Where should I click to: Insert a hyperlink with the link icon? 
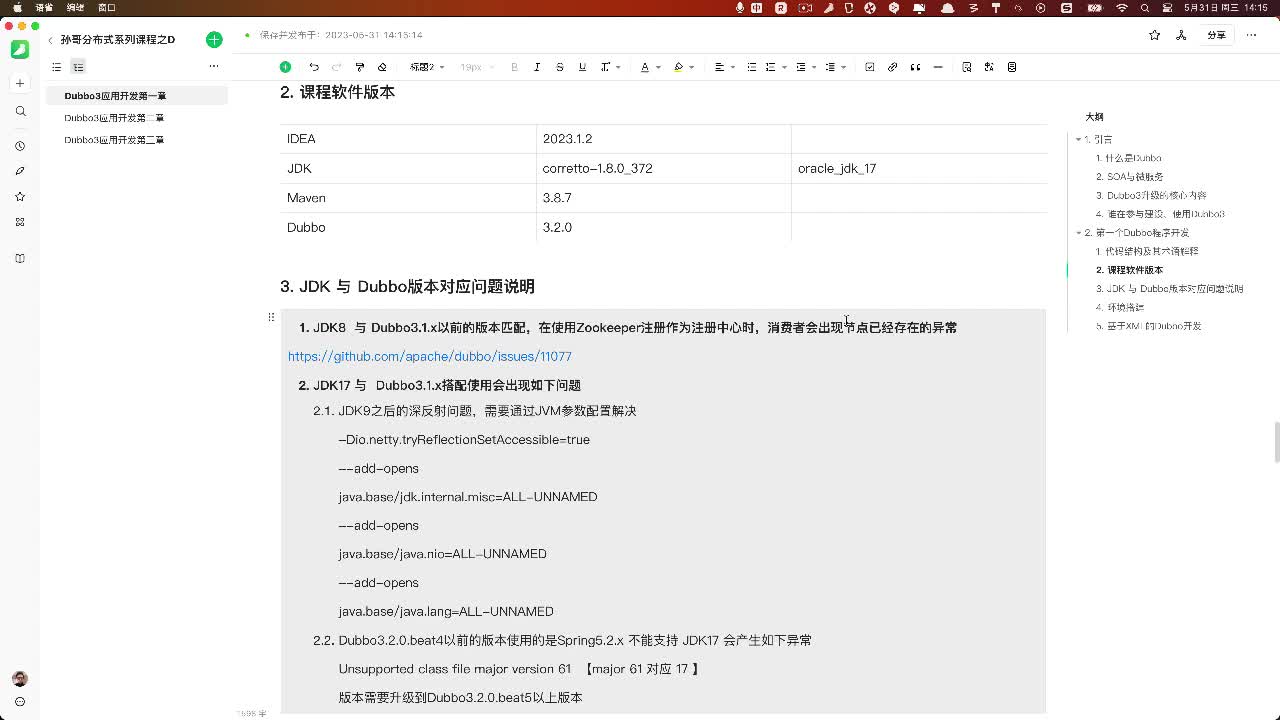[893, 67]
